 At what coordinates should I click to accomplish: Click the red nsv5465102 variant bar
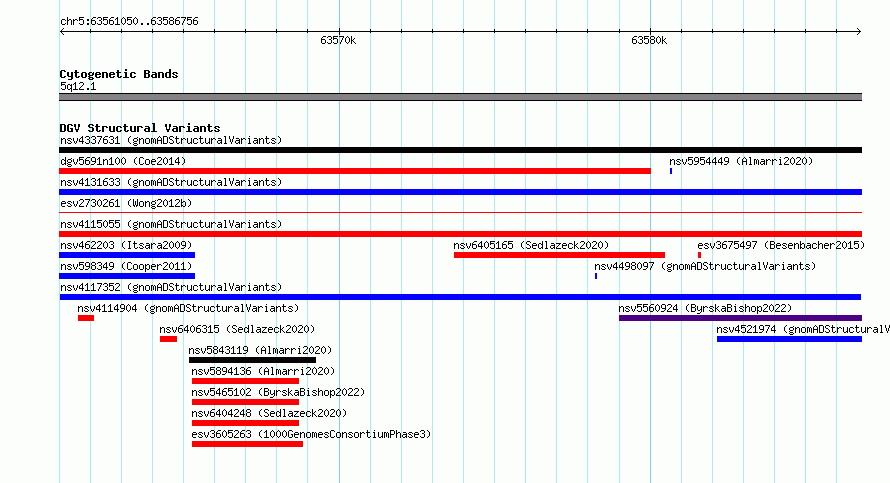click(245, 402)
